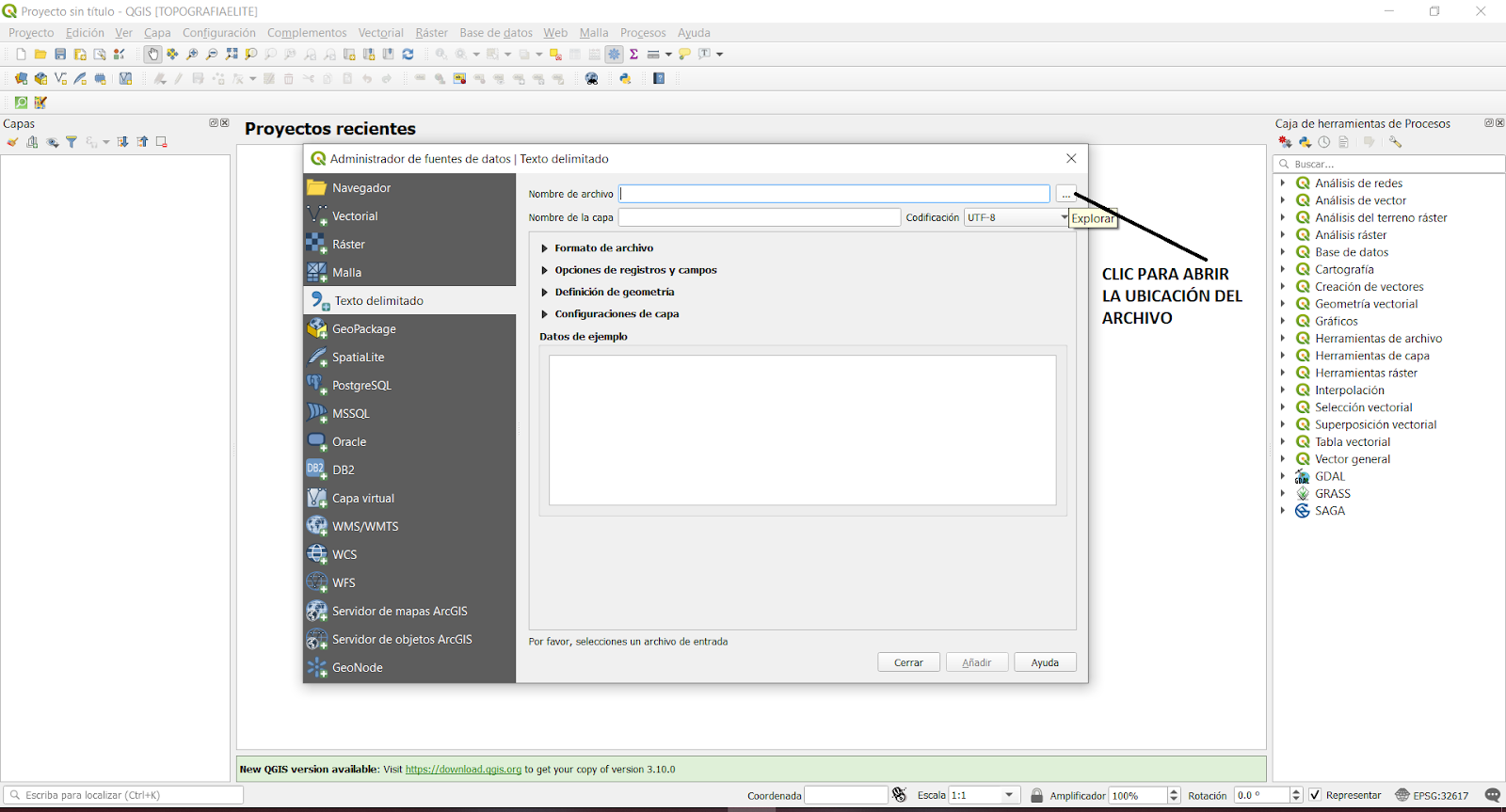
Task: Open the Escala 1:1 dropdown
Action: point(984,795)
